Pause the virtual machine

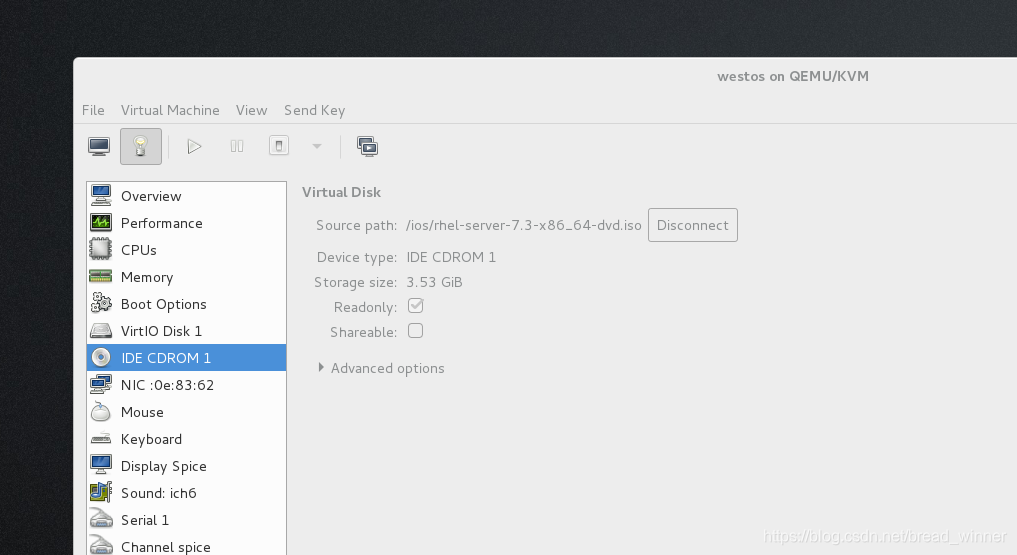point(237,147)
